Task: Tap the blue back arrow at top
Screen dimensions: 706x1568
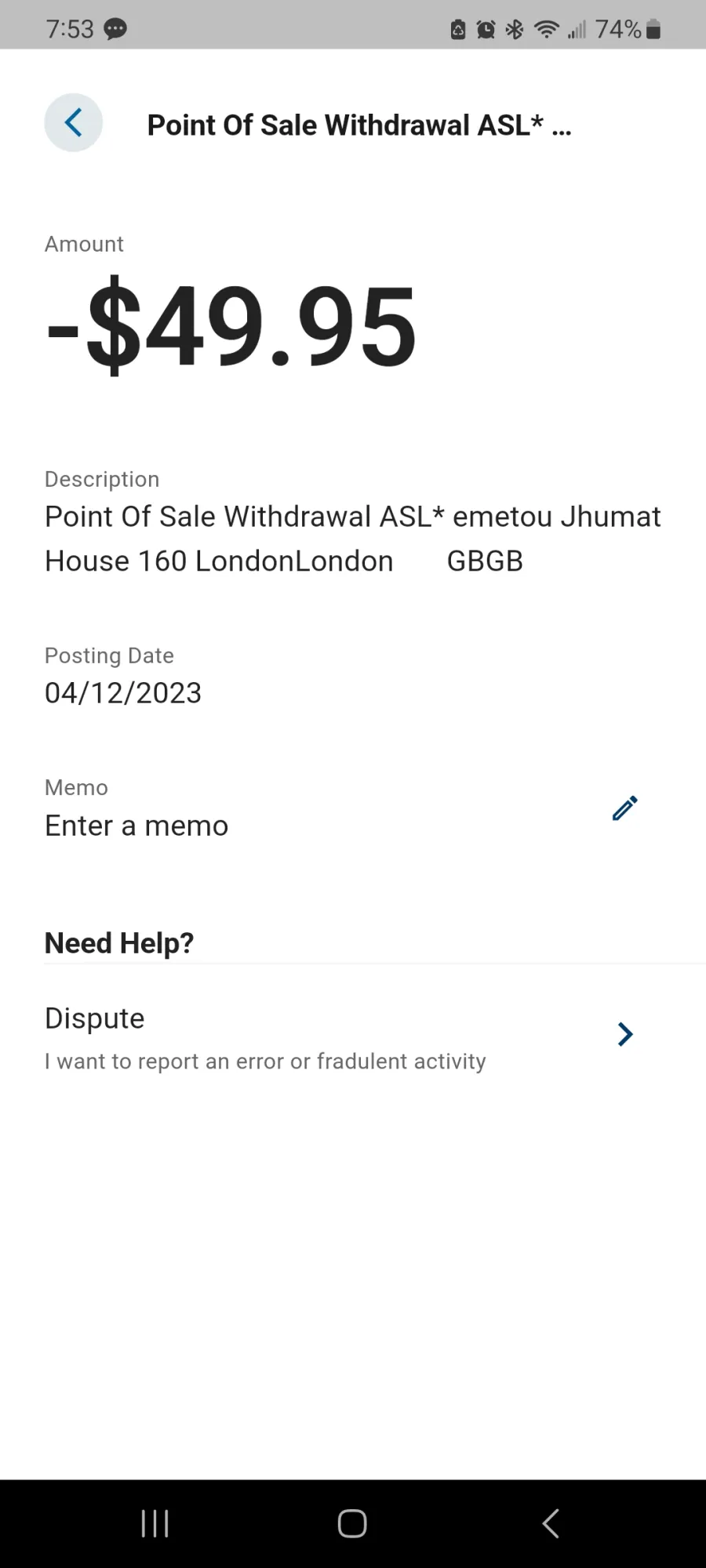Action: point(74,123)
